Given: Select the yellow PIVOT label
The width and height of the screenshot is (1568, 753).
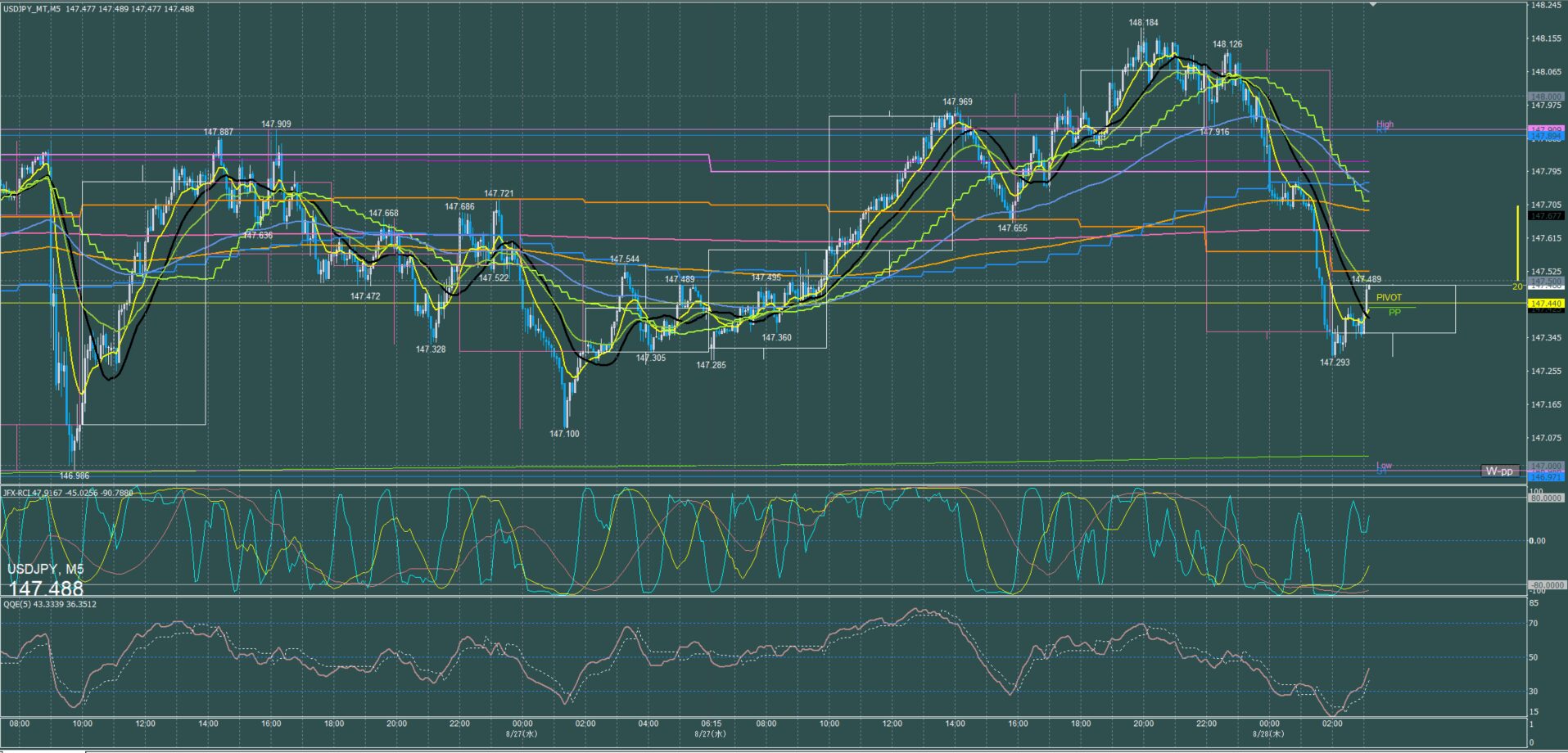Looking at the screenshot, I should coord(1389,298).
